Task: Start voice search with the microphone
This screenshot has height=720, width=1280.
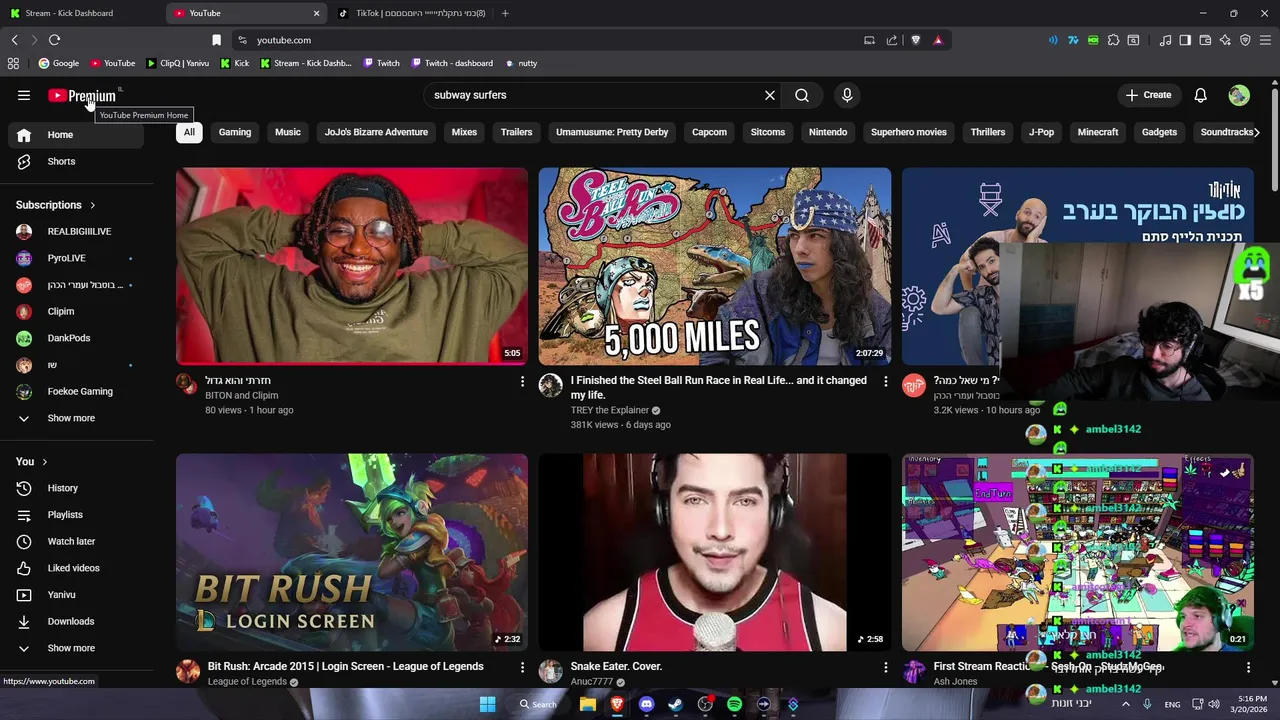Action: coord(847,95)
